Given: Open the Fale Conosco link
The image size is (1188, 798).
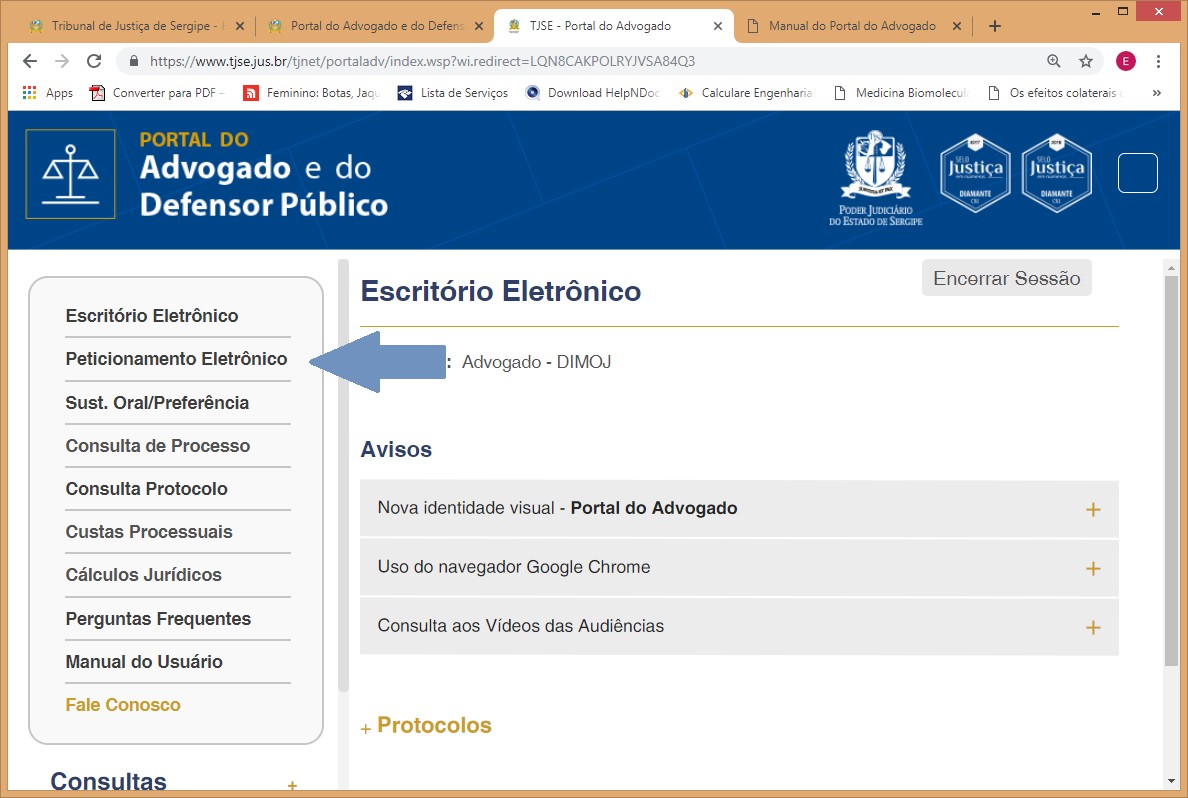Looking at the screenshot, I should pyautogui.click(x=123, y=705).
